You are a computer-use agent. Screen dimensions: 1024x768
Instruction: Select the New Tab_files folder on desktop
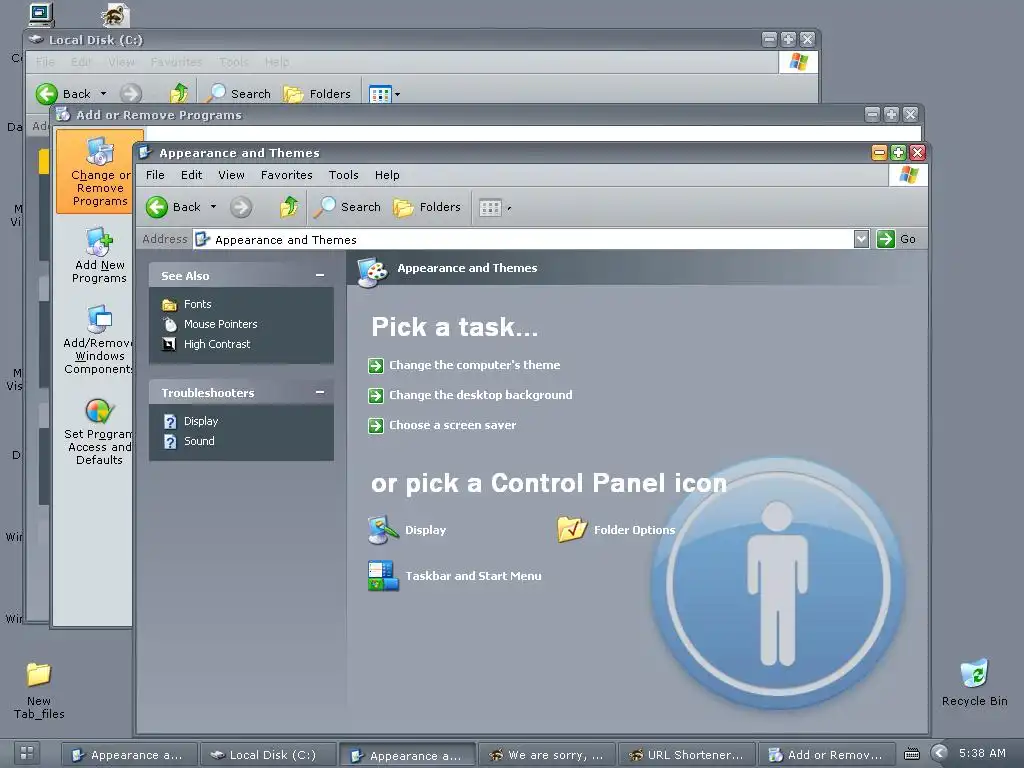click(x=39, y=690)
